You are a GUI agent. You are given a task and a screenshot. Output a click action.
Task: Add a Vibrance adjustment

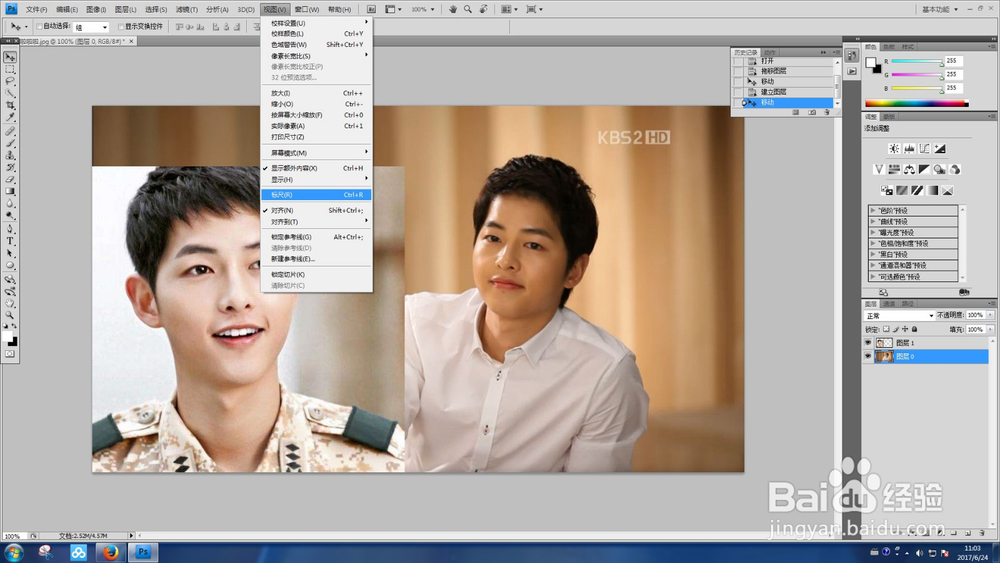click(x=879, y=170)
